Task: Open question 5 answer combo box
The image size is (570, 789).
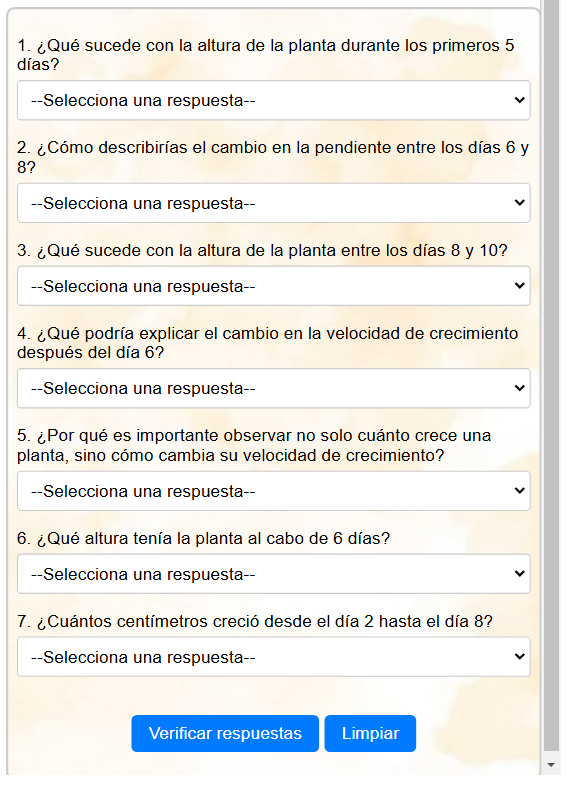Action: point(274,491)
